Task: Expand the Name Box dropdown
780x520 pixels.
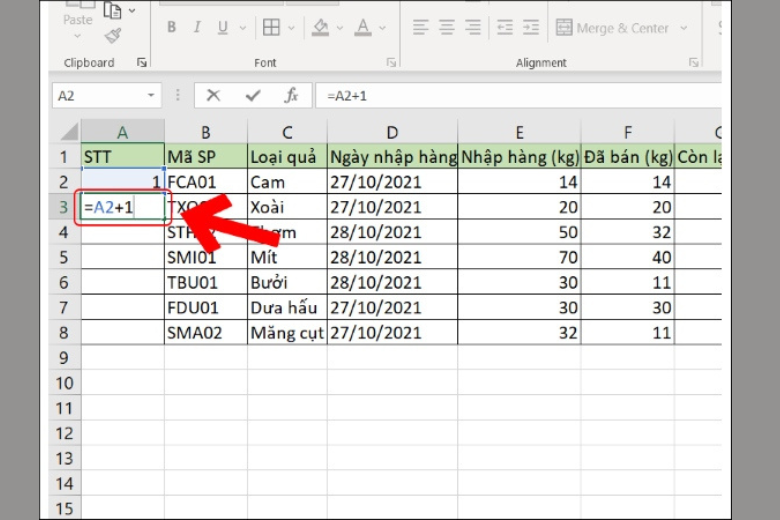Action: (151, 96)
